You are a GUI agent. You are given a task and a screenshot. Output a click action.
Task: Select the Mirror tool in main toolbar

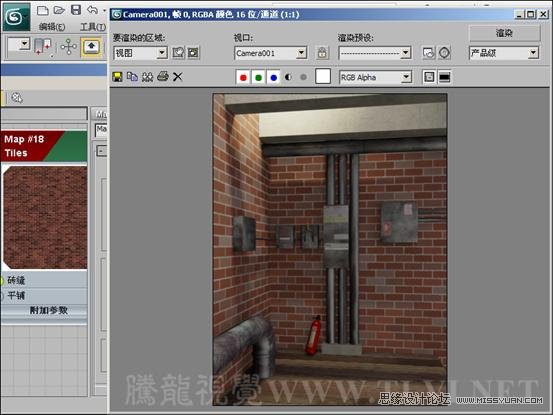[43, 47]
